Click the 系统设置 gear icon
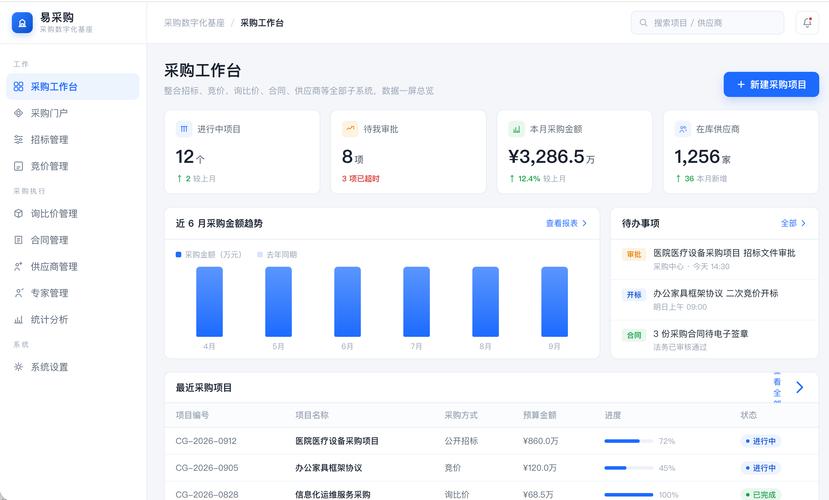Screen dimensions: 829x500 tap(19, 367)
